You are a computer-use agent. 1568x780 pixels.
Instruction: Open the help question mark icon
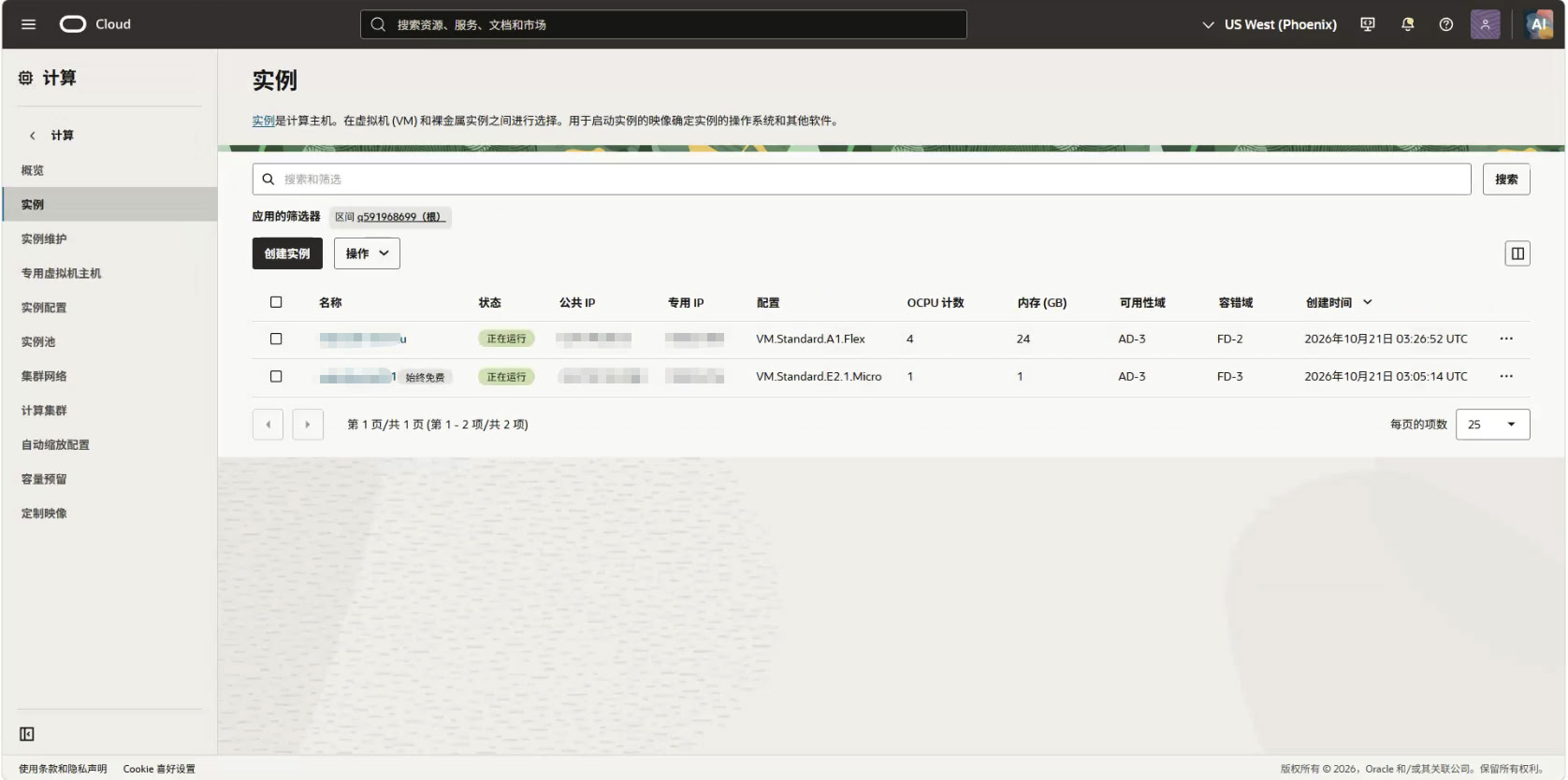tap(1446, 24)
